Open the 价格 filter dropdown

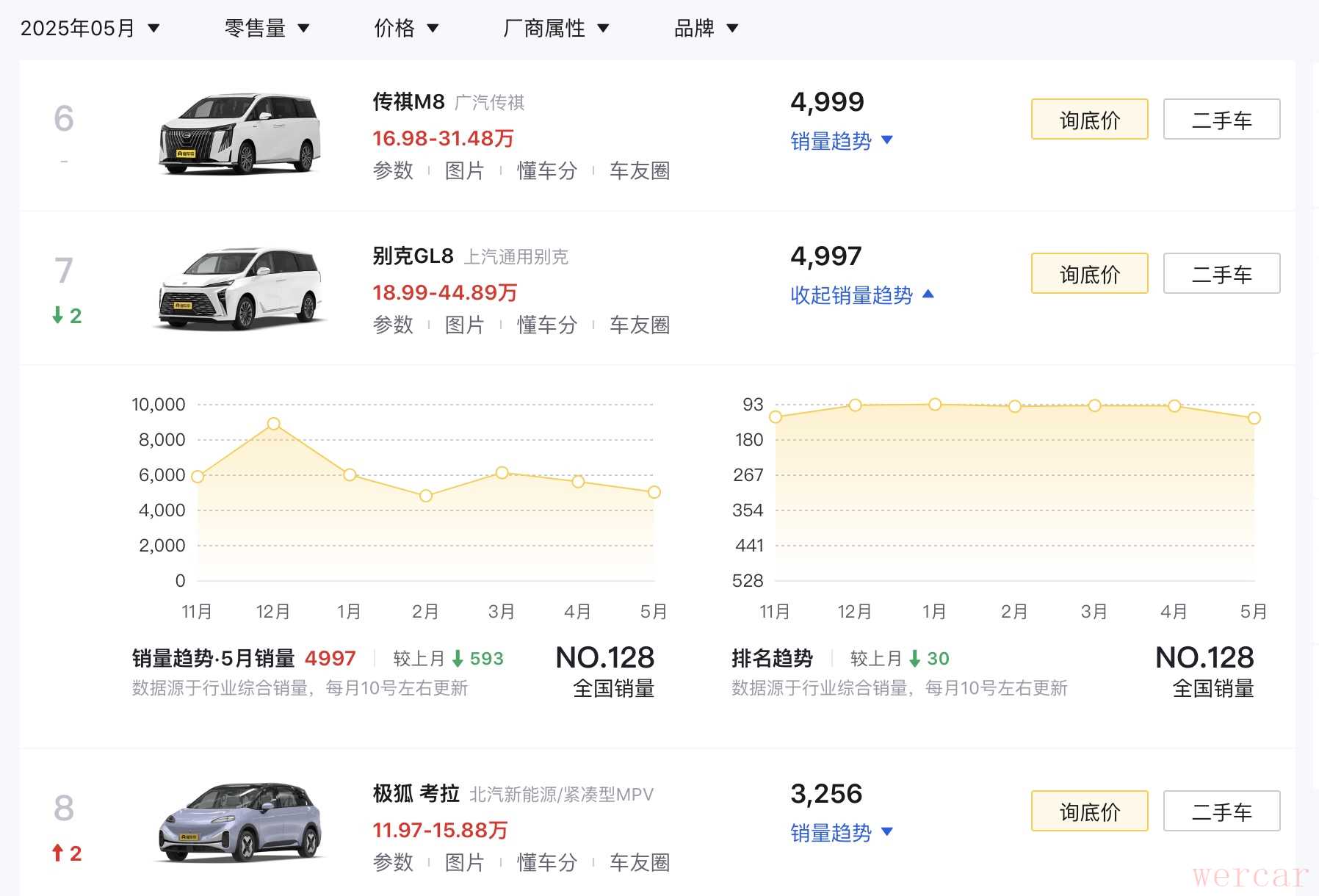pos(406,29)
